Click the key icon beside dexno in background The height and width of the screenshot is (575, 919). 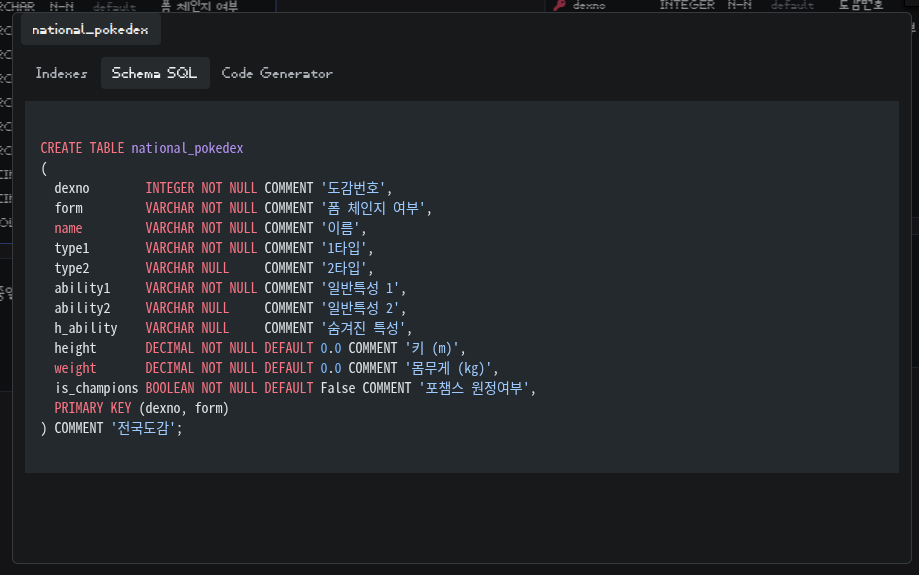click(x=559, y=5)
